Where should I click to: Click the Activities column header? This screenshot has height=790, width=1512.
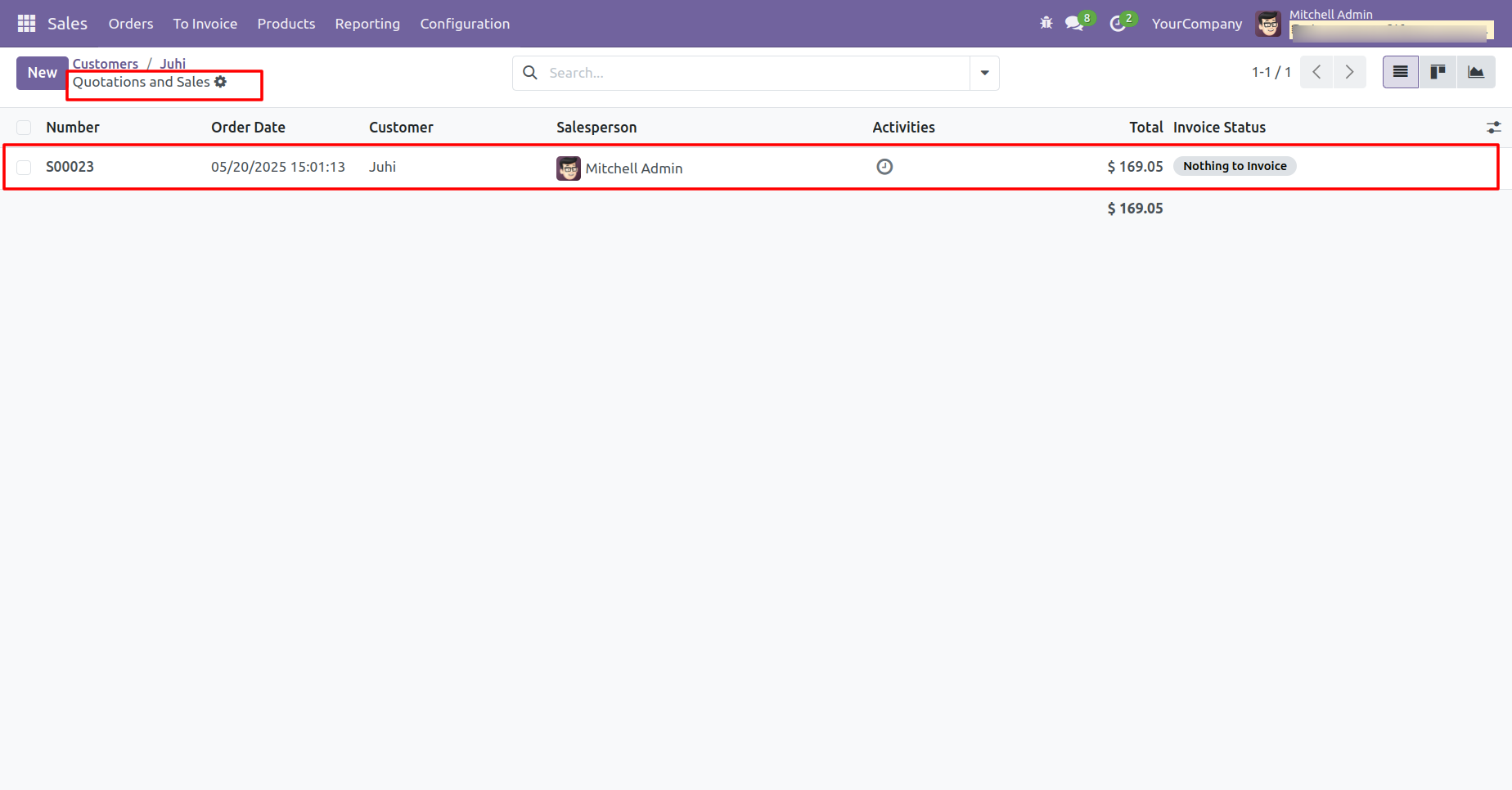903,127
